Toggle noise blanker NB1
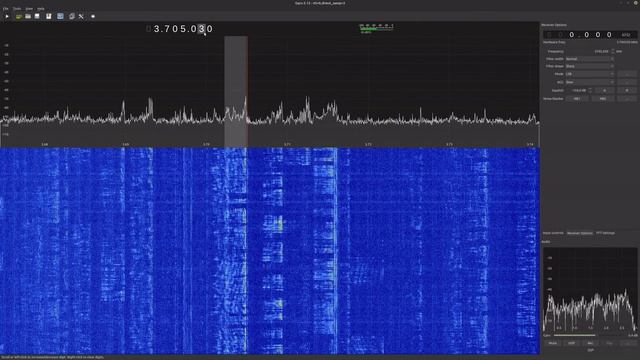640x360 pixels. (577, 99)
